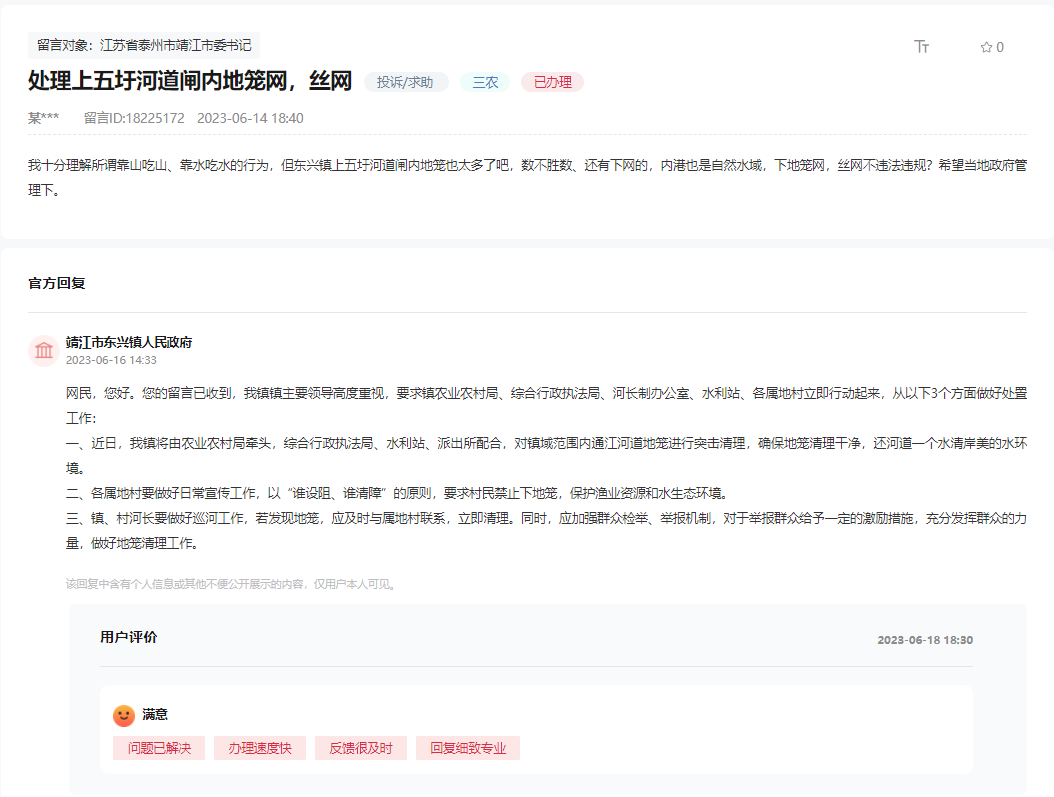Click the smiling satisfaction emoji icon
The height and width of the screenshot is (797, 1054).
[123, 714]
